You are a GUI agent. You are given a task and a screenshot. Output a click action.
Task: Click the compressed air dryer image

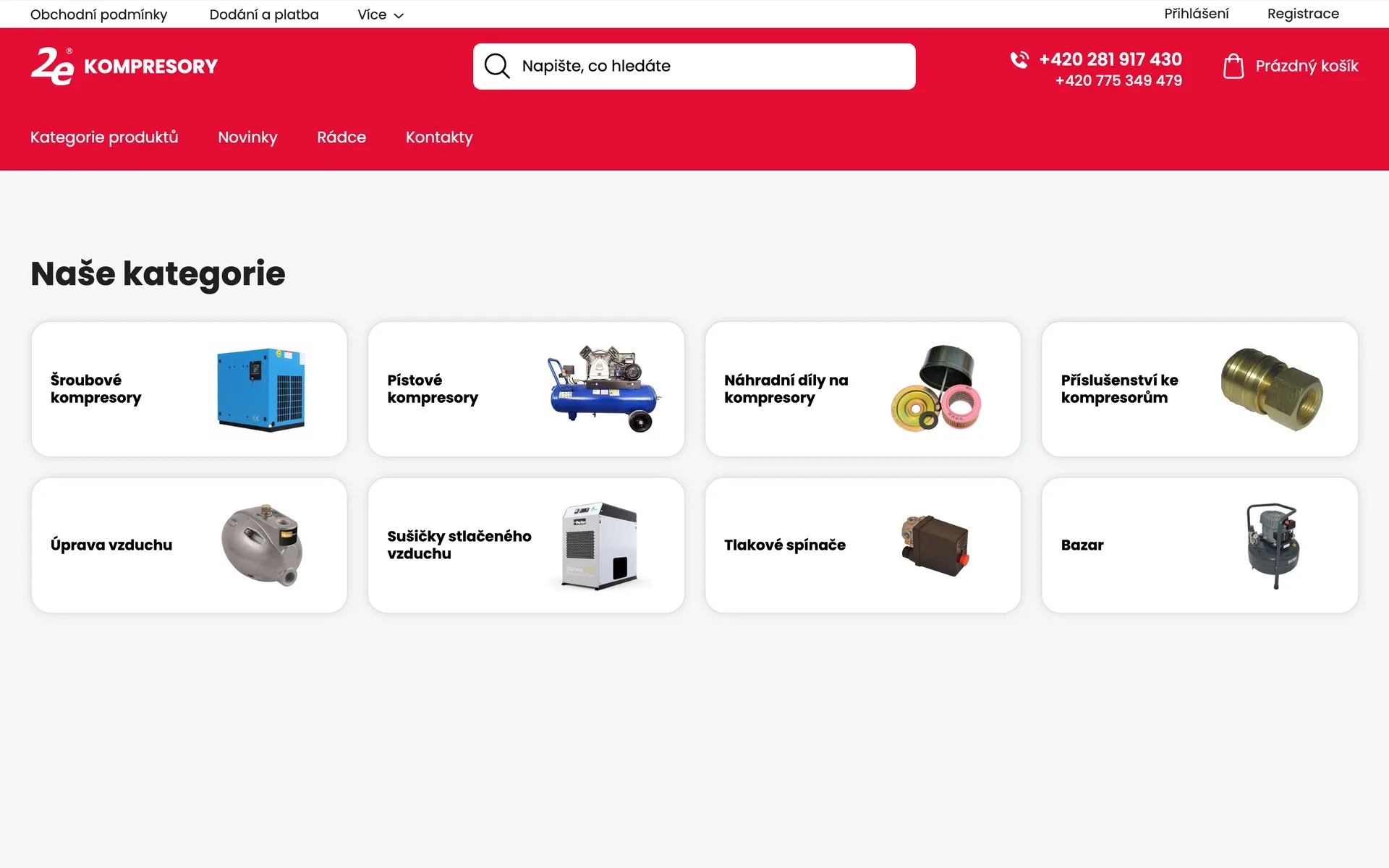(600, 545)
